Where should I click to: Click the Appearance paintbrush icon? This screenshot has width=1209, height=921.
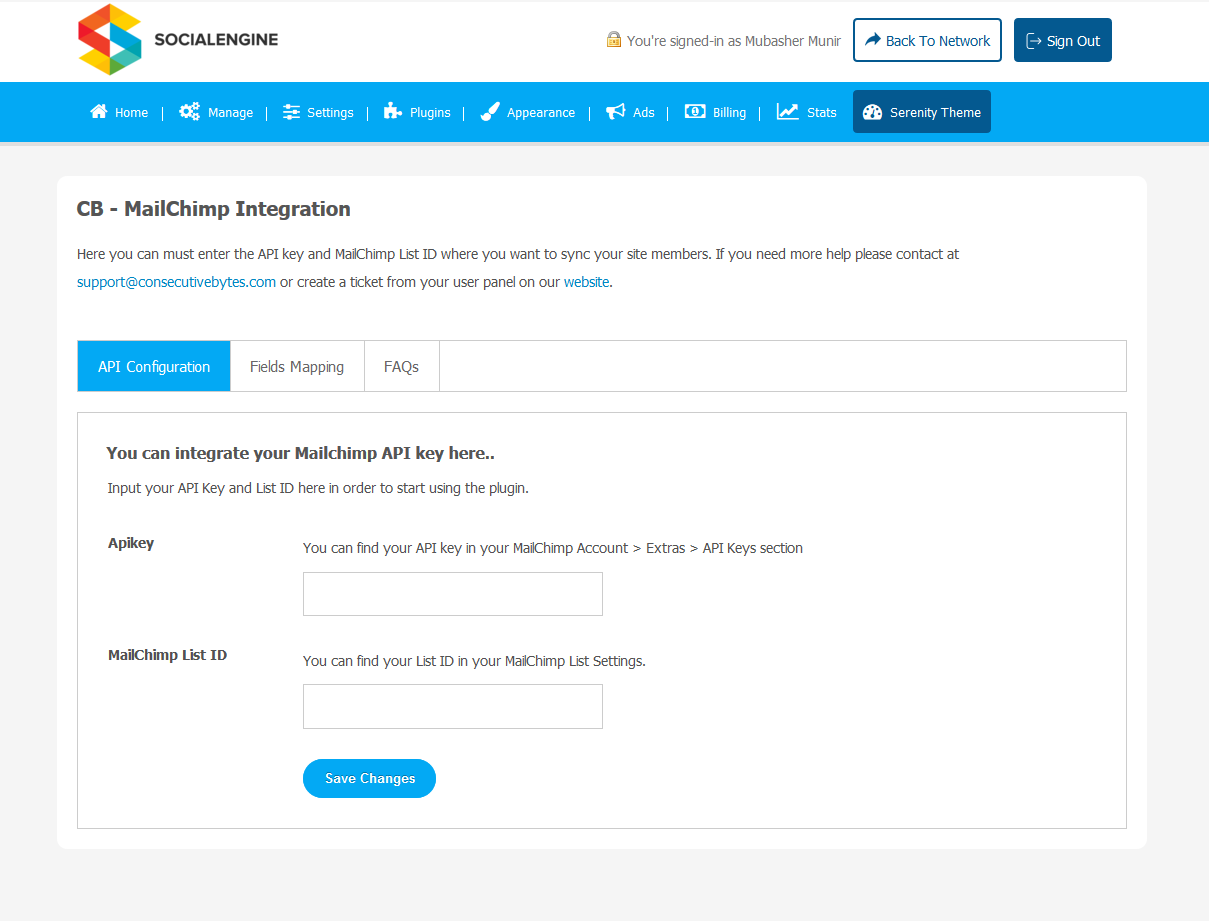[489, 112]
